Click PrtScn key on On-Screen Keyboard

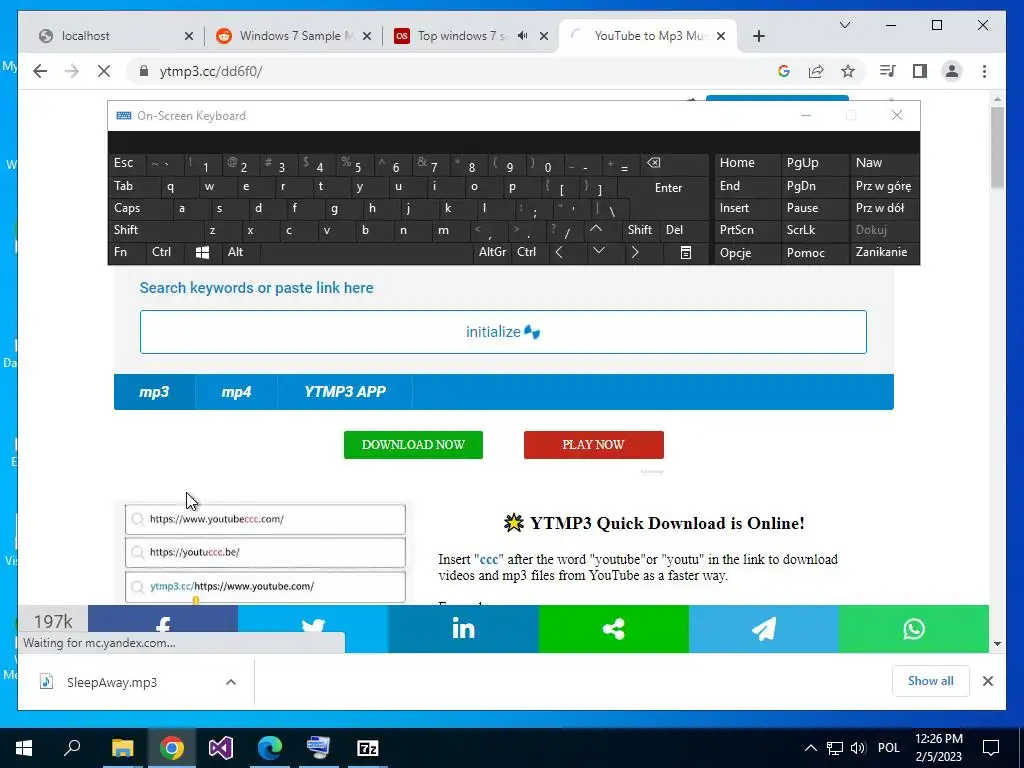[x=736, y=230]
